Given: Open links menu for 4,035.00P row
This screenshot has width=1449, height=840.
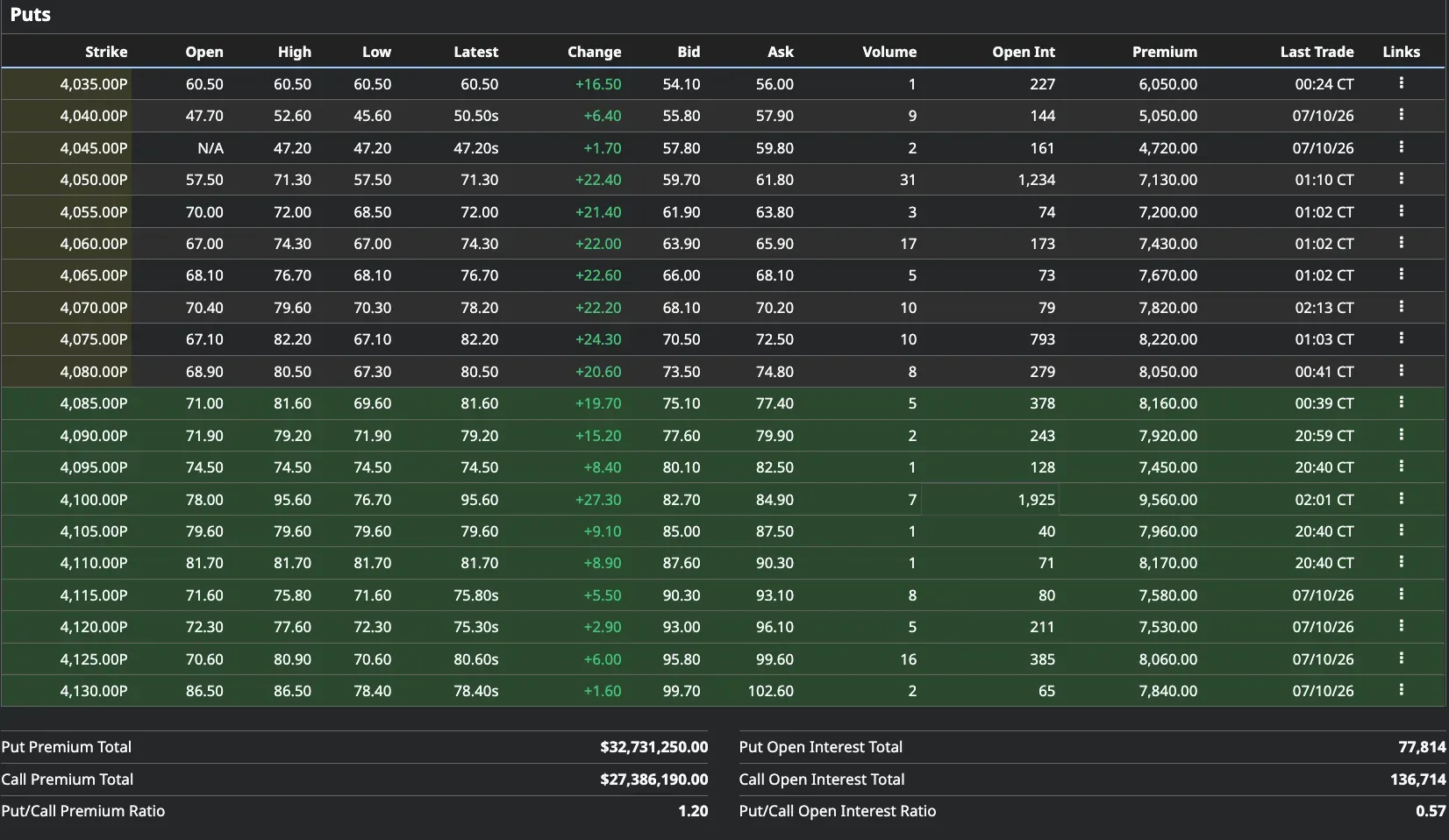Looking at the screenshot, I should [1401, 83].
